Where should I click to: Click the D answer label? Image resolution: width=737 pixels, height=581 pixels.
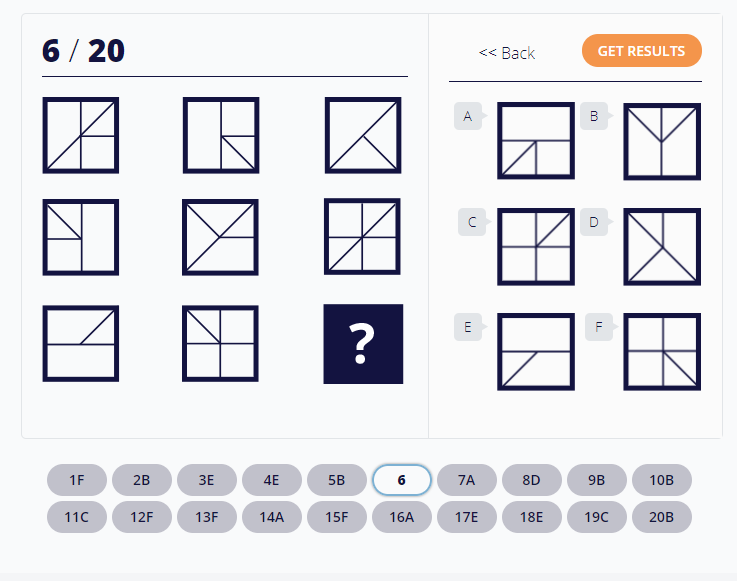coord(594,222)
